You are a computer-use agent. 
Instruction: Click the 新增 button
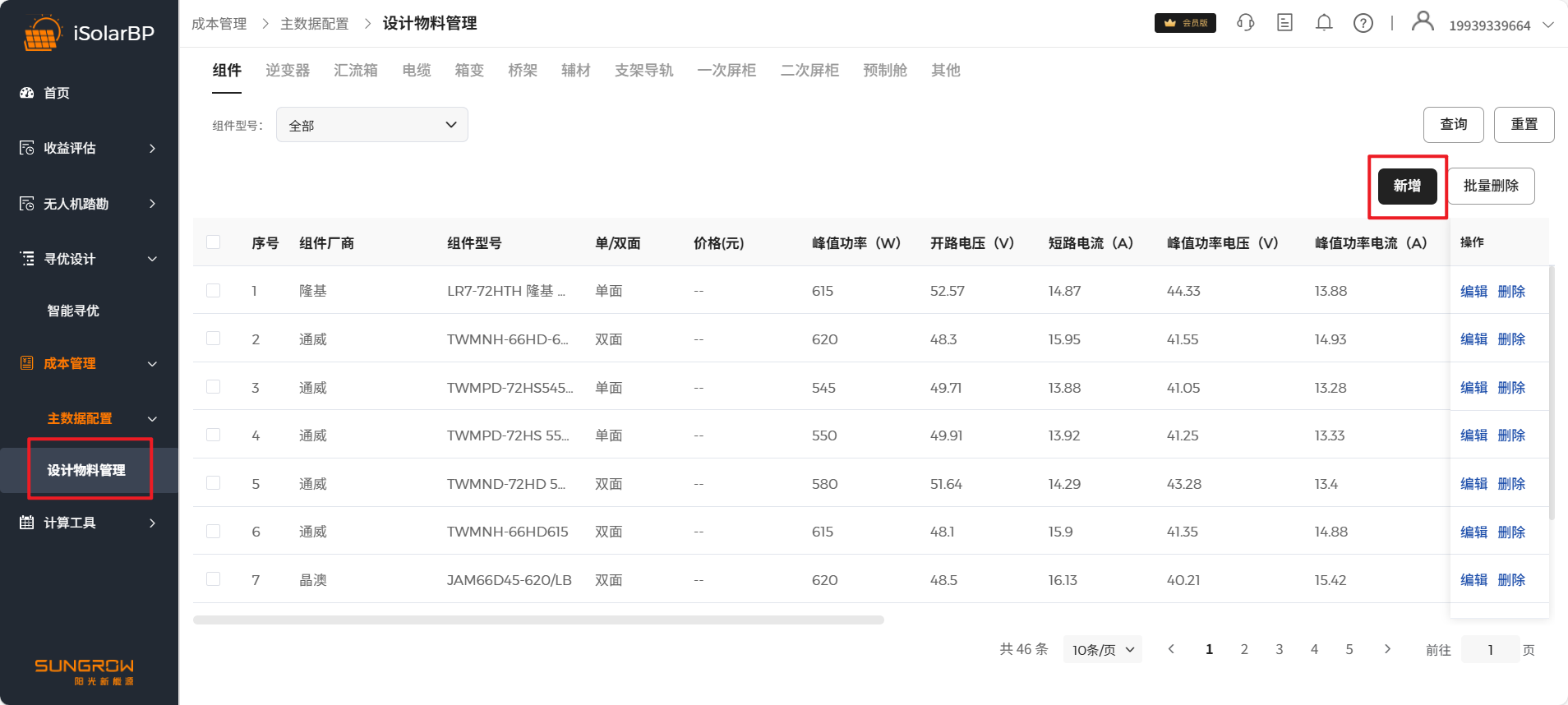(x=1407, y=186)
